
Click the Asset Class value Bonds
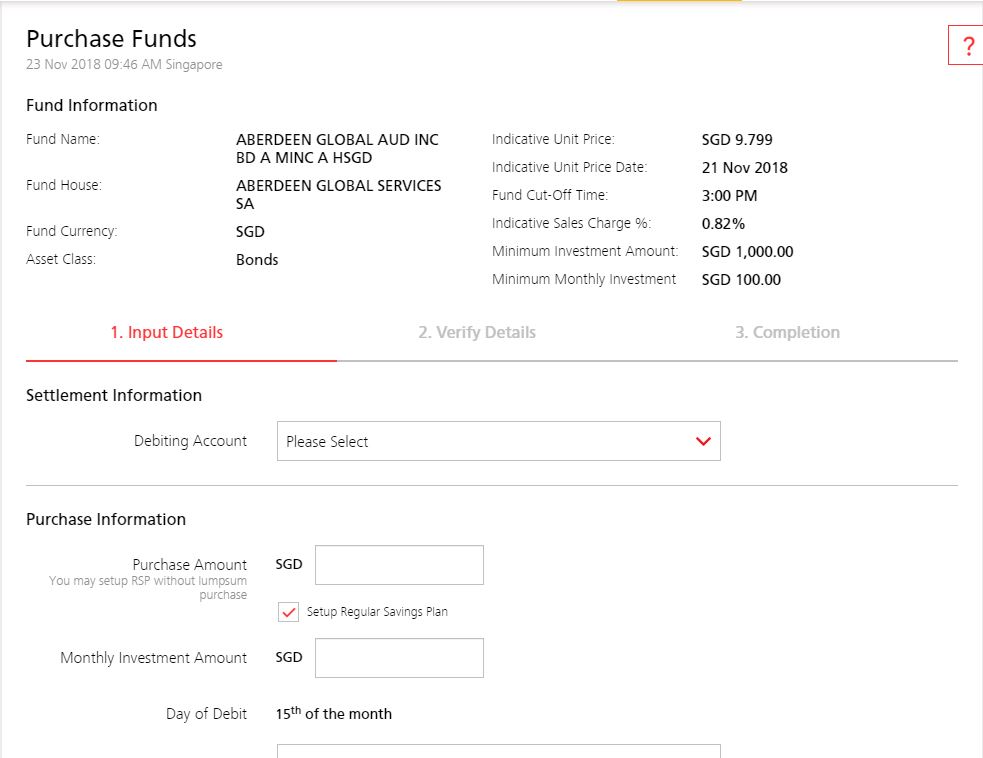pyautogui.click(x=257, y=260)
